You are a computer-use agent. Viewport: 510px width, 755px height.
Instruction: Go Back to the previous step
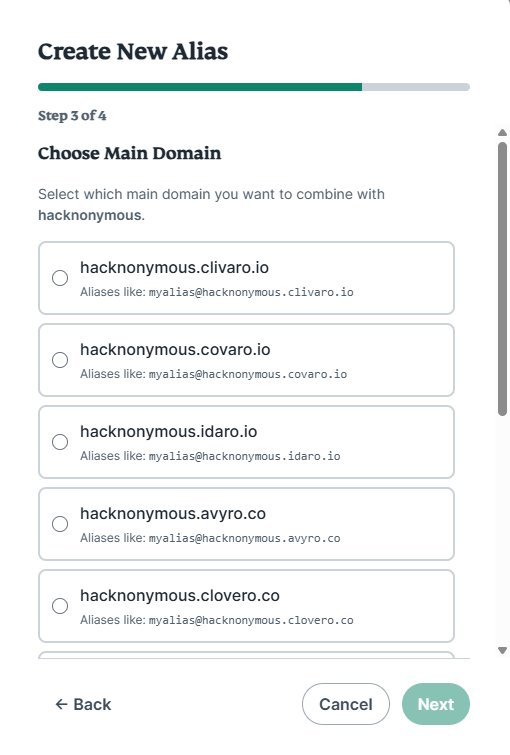coord(83,704)
